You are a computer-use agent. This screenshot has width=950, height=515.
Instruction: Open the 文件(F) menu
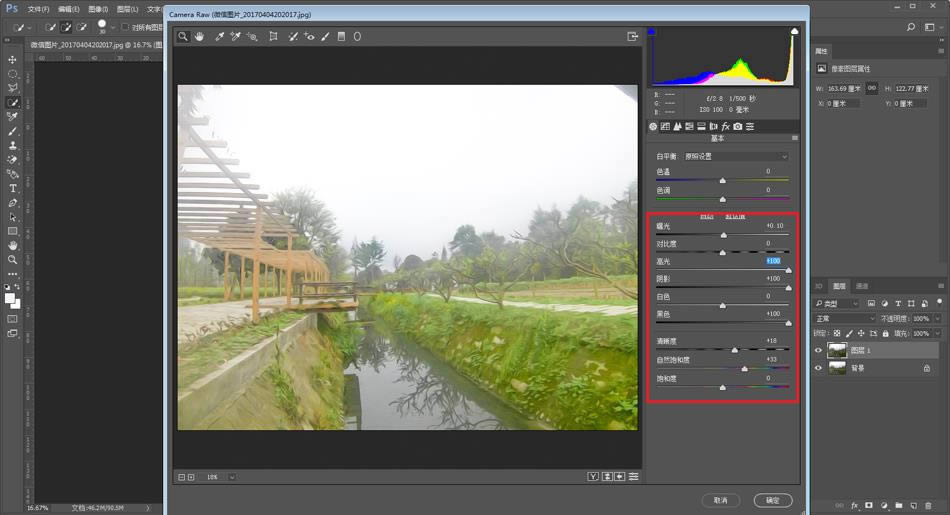[x=38, y=9]
